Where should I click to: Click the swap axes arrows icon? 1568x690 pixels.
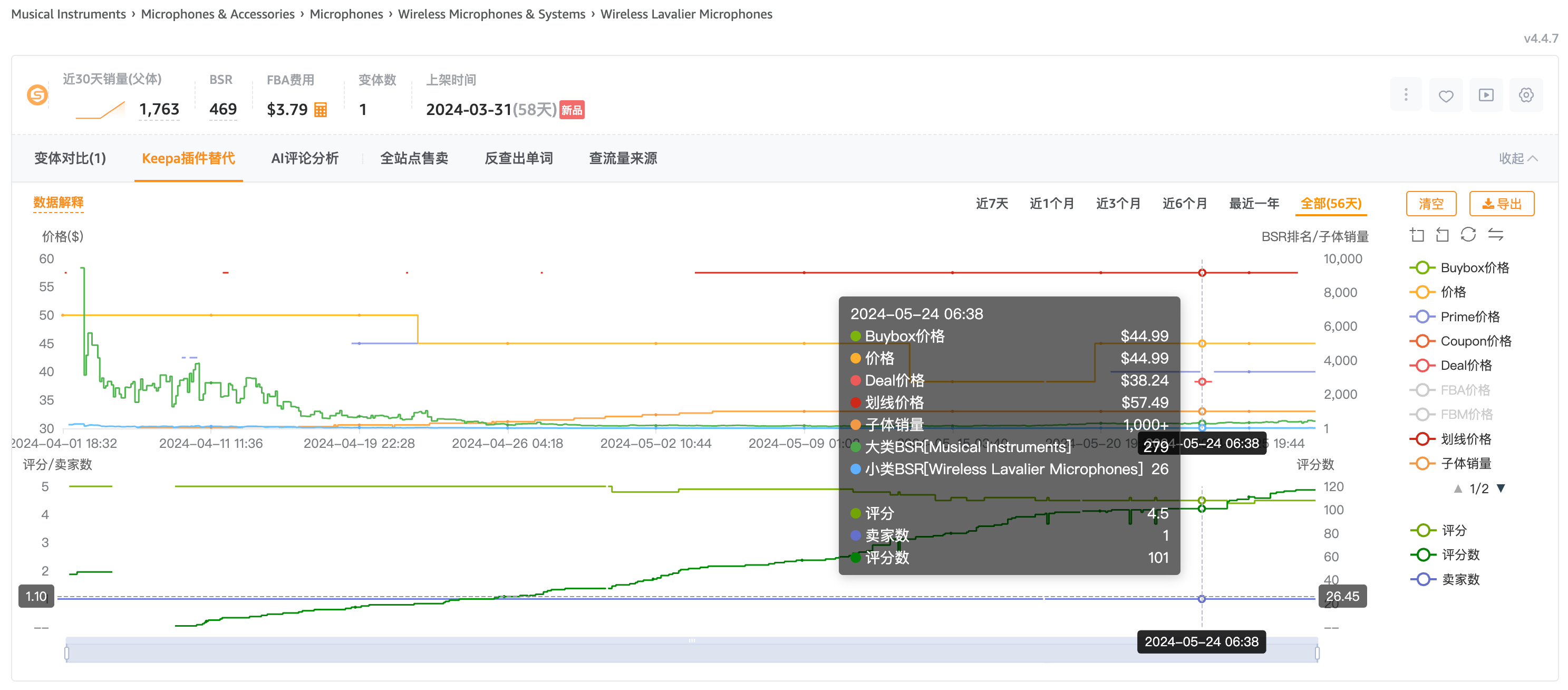[1496, 234]
